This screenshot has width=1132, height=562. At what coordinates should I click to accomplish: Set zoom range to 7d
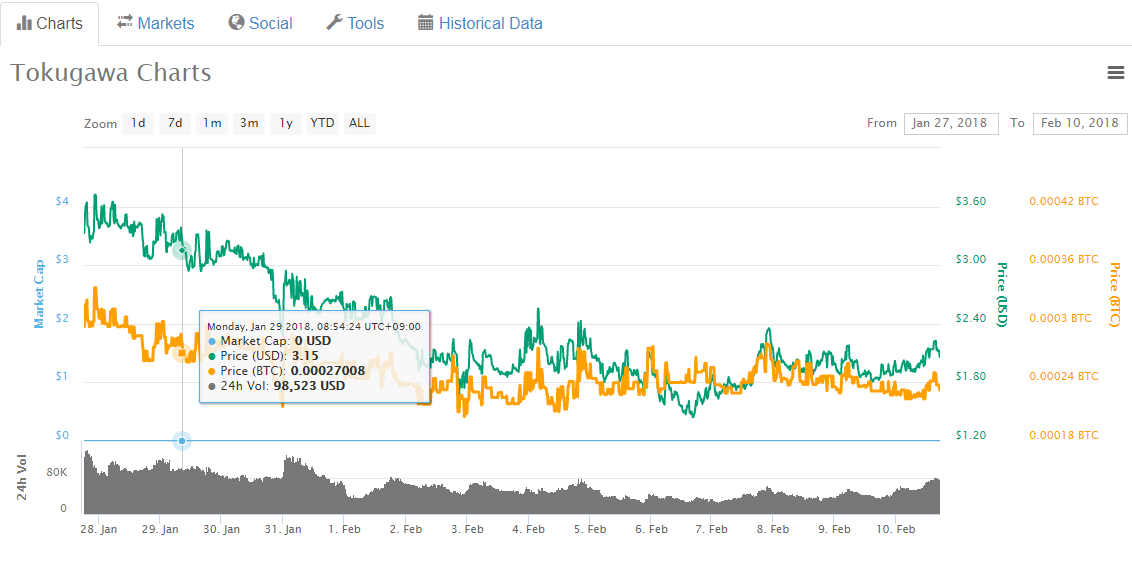click(x=175, y=123)
